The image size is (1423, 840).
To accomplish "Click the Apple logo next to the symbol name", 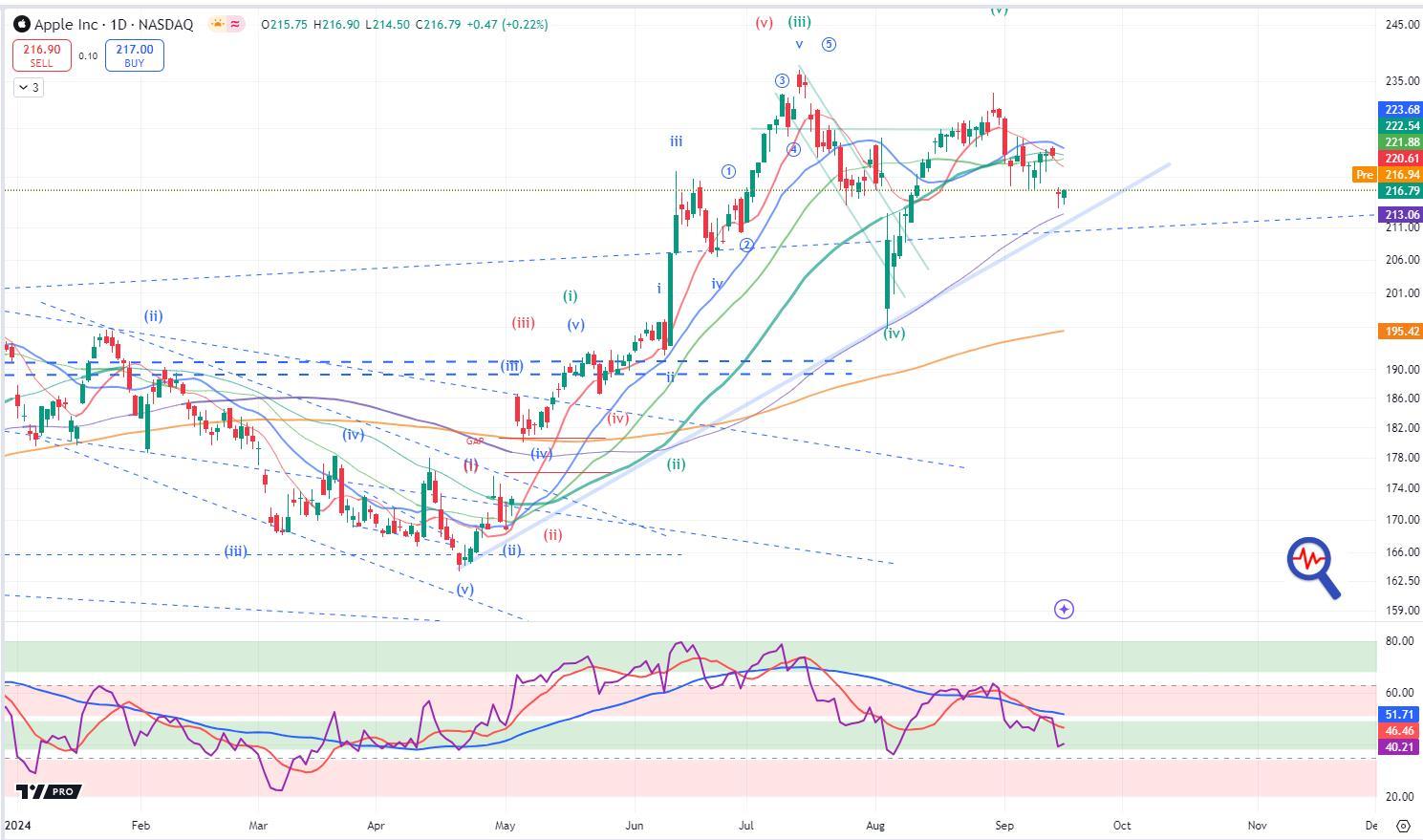I will [22, 24].
